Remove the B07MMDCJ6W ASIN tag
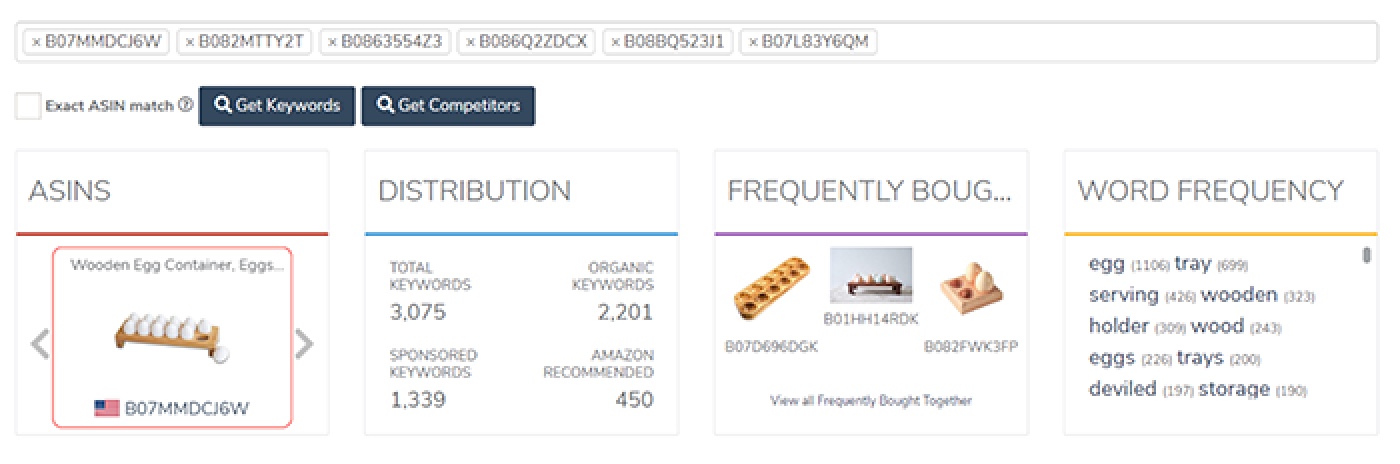 coord(36,42)
